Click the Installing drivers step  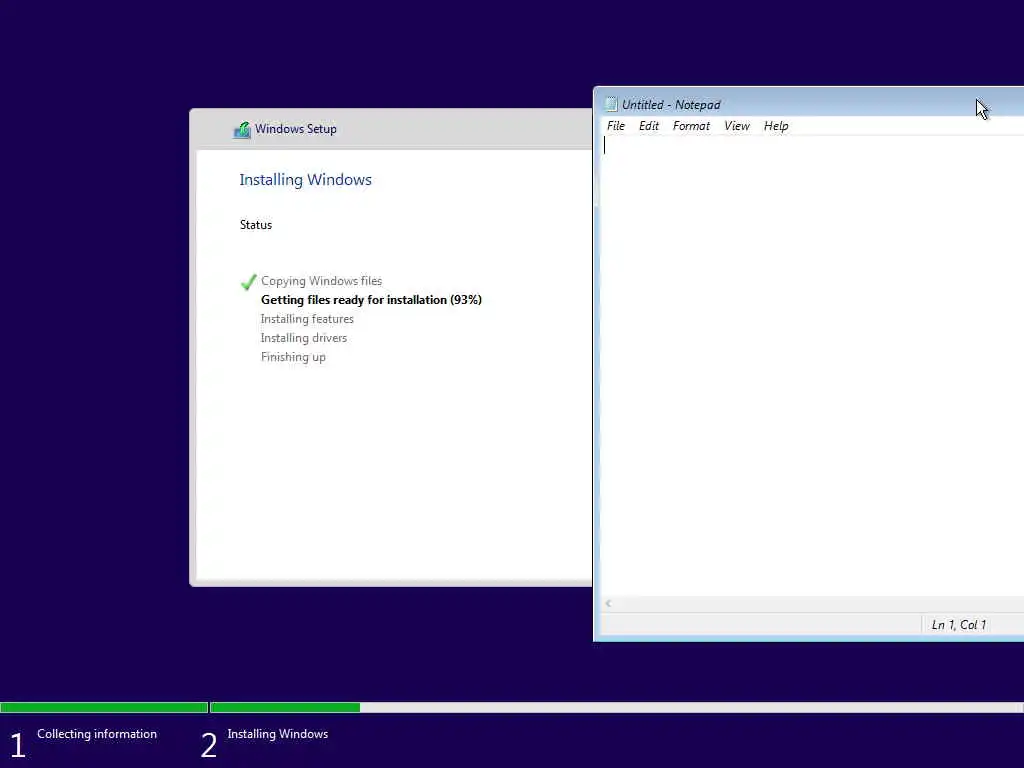click(x=304, y=338)
